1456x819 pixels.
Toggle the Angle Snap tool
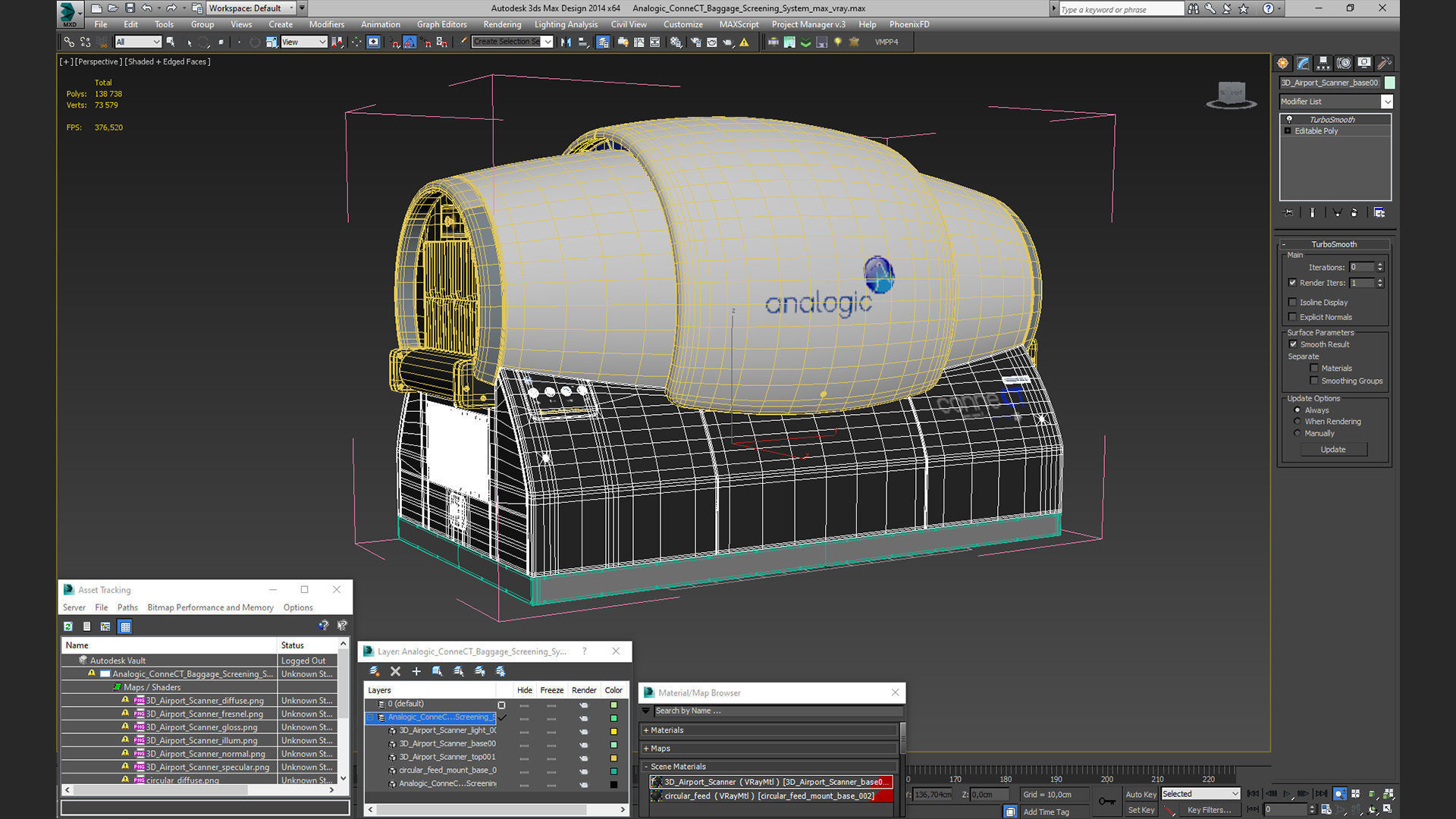tap(409, 42)
